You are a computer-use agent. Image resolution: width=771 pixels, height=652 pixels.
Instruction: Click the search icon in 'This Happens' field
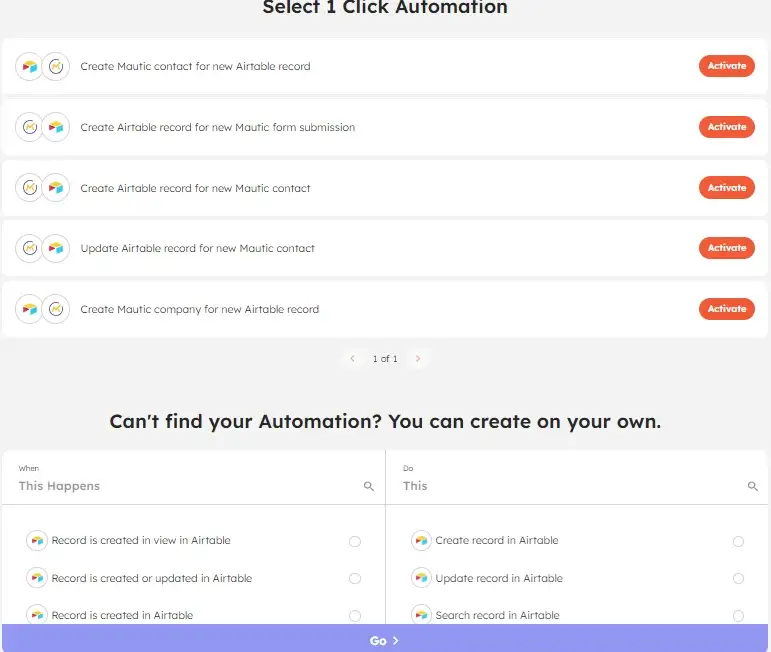[x=369, y=486]
